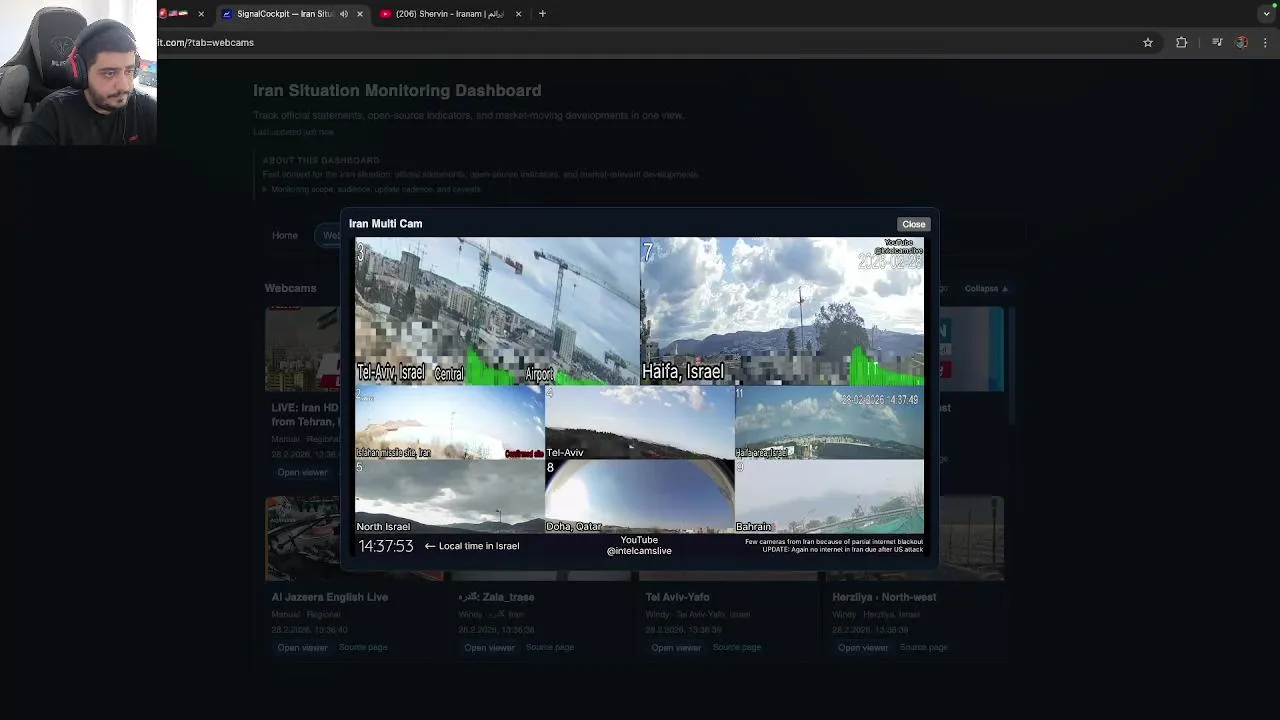Click the Bahrain camera feed
This screenshot has width=1280, height=720.
[829, 496]
